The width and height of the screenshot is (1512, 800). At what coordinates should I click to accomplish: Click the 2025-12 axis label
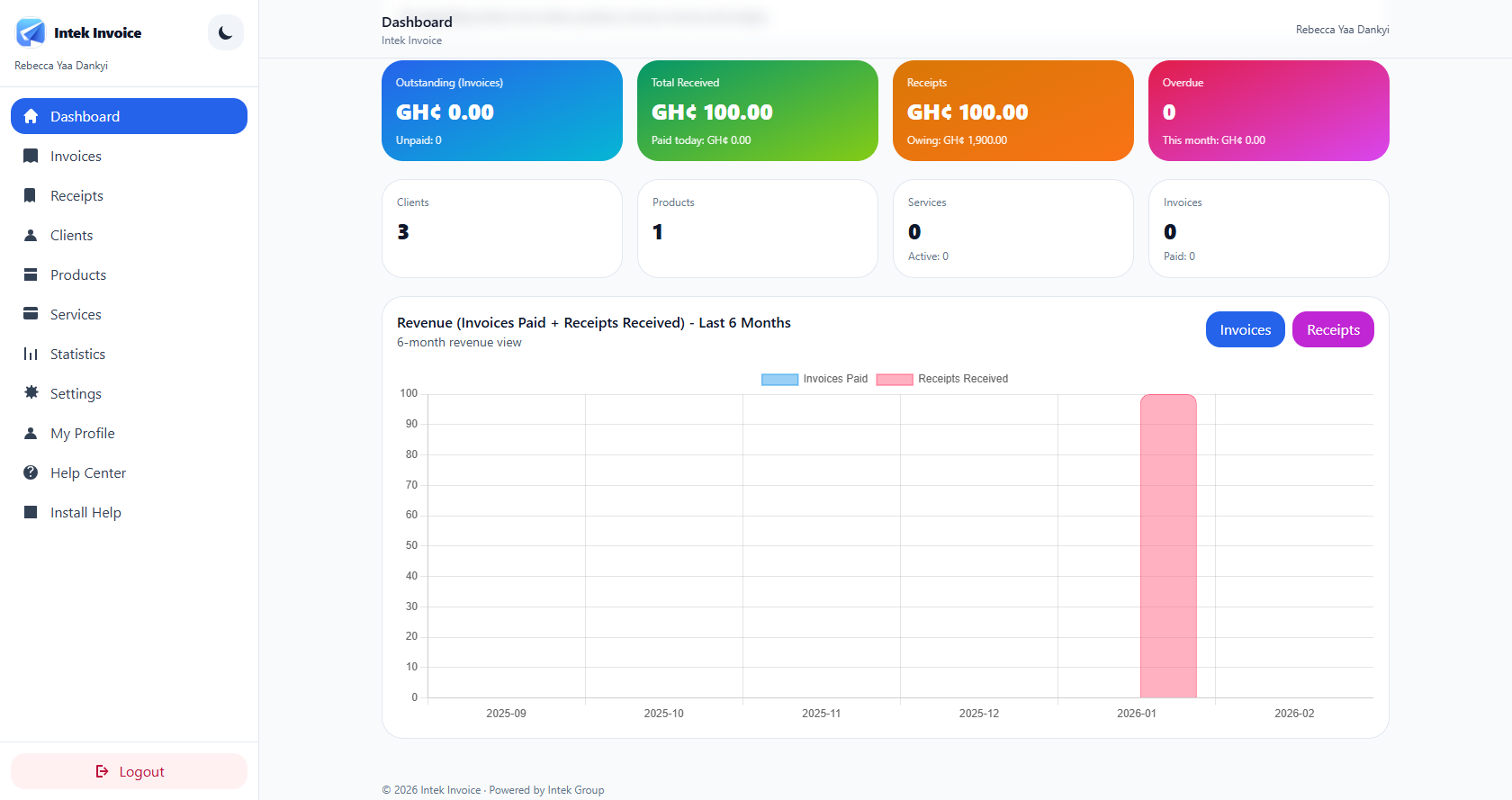point(978,714)
